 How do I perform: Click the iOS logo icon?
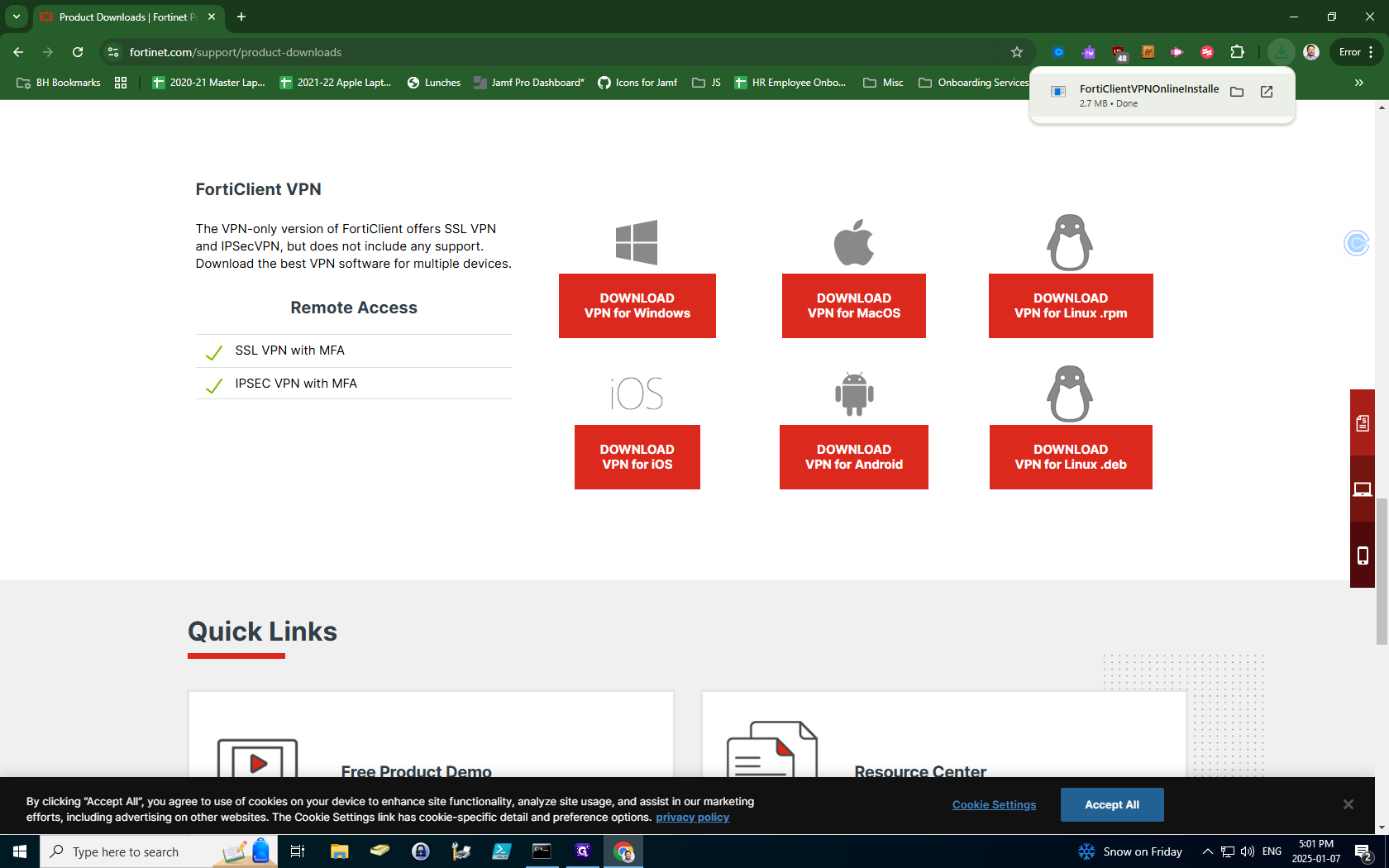point(637,393)
